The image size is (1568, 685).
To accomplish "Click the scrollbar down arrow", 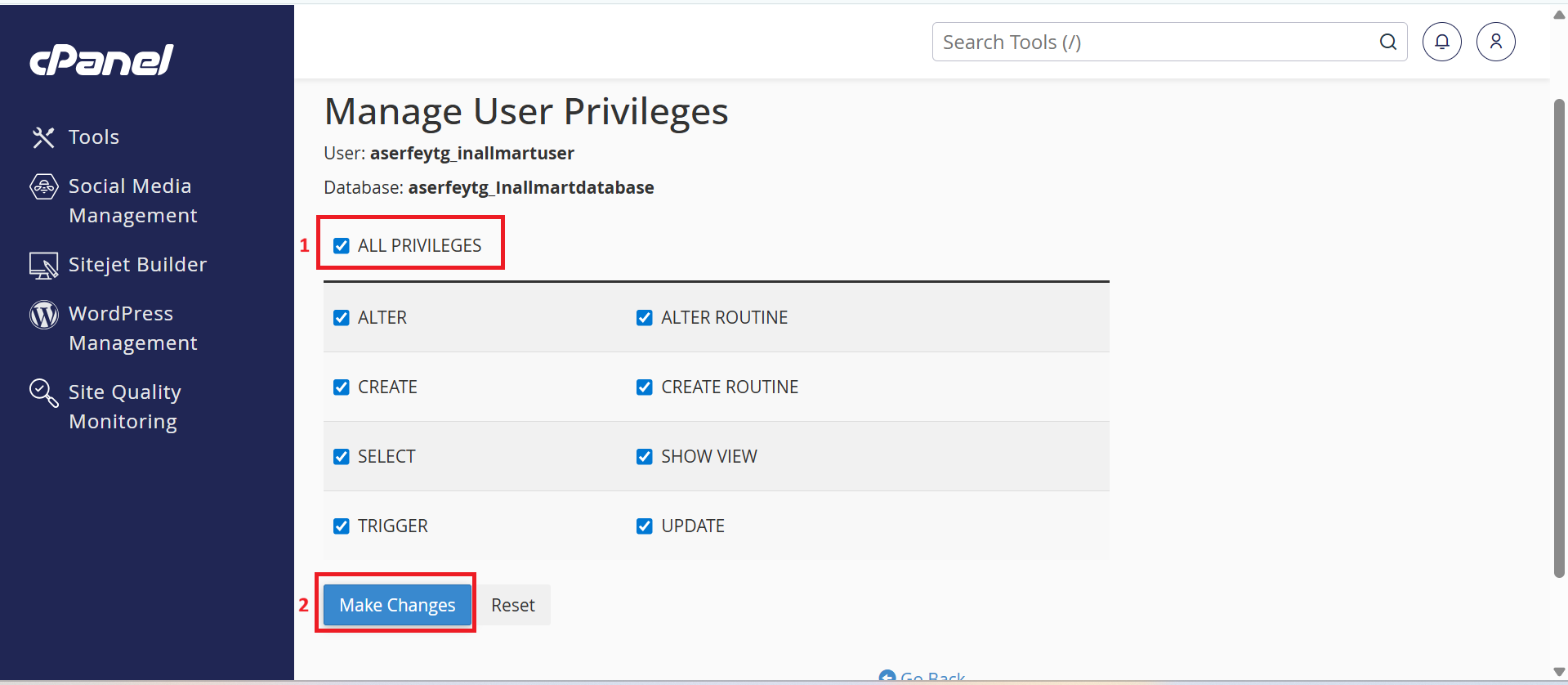I will click(1559, 672).
